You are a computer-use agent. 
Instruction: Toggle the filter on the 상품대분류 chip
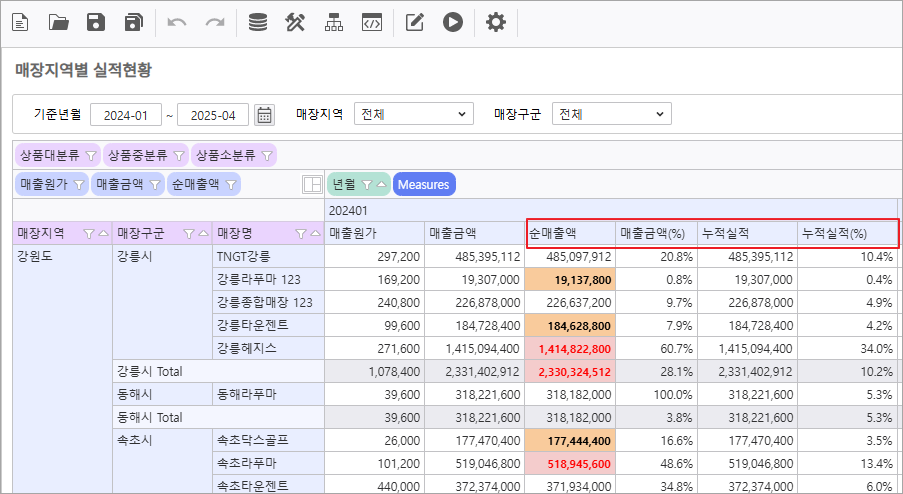coord(90,156)
